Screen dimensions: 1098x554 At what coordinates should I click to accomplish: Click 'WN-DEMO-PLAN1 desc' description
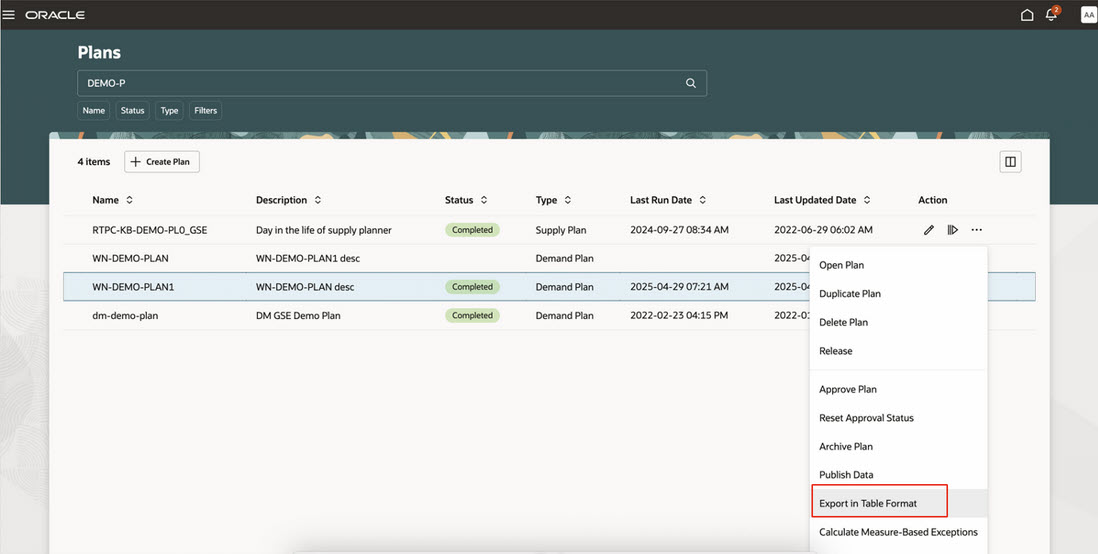pyautogui.click(x=308, y=258)
